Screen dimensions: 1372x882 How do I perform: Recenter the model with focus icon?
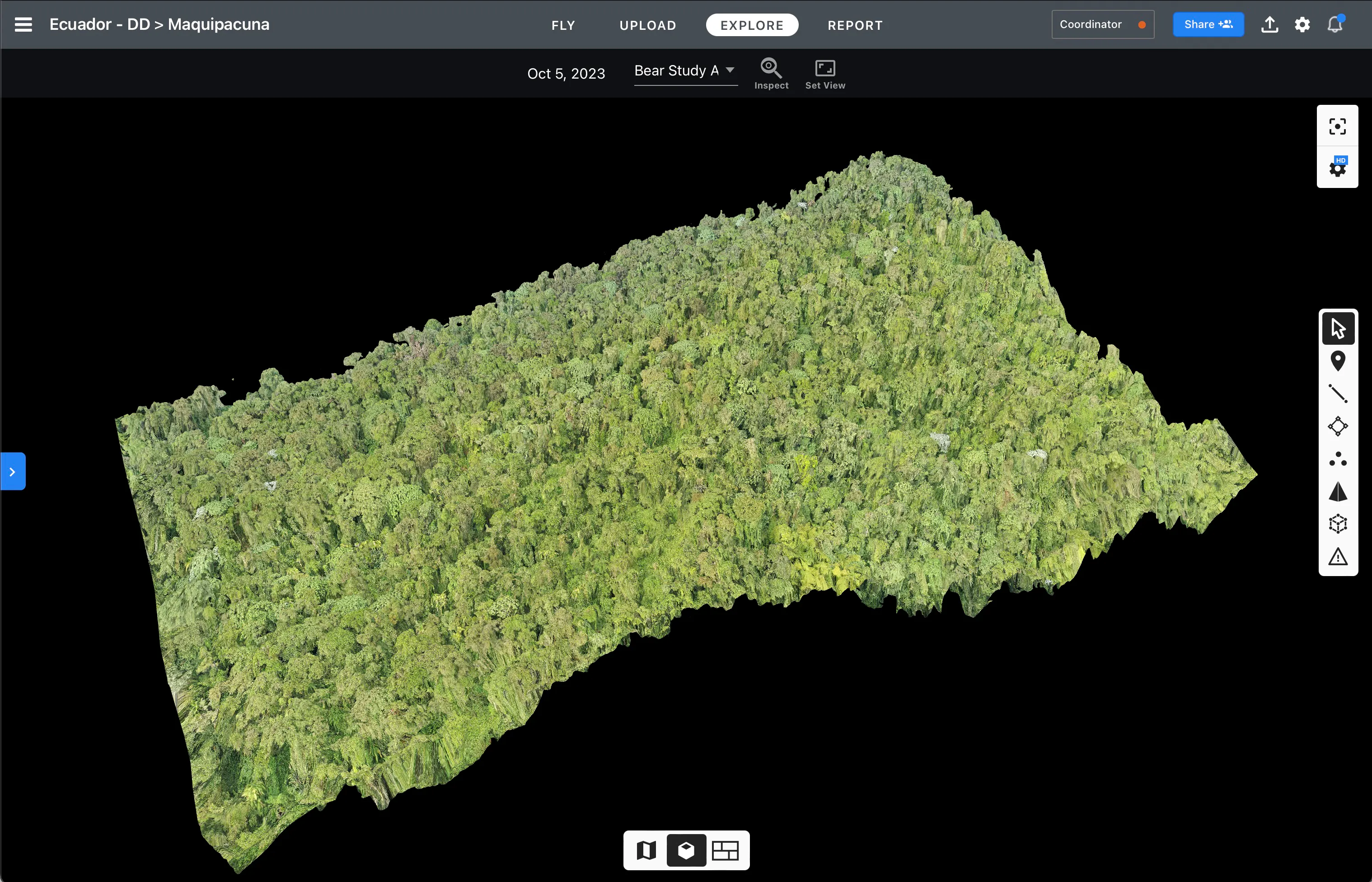(x=1337, y=127)
